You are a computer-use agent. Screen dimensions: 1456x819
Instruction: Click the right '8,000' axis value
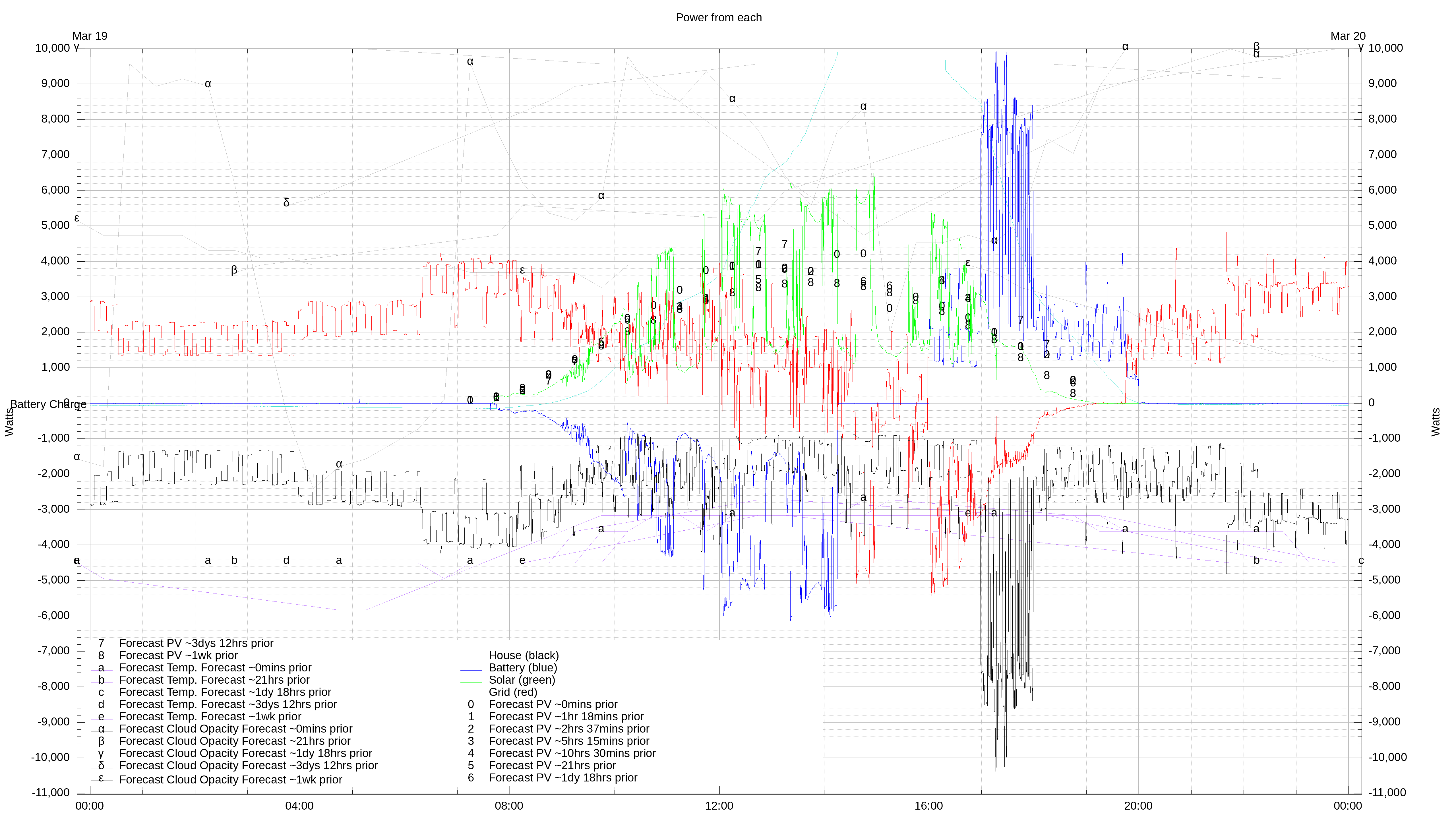click(1382, 119)
